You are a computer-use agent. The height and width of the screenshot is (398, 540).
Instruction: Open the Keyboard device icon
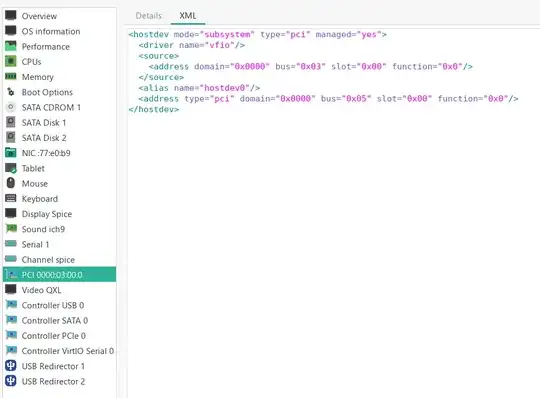11,198
